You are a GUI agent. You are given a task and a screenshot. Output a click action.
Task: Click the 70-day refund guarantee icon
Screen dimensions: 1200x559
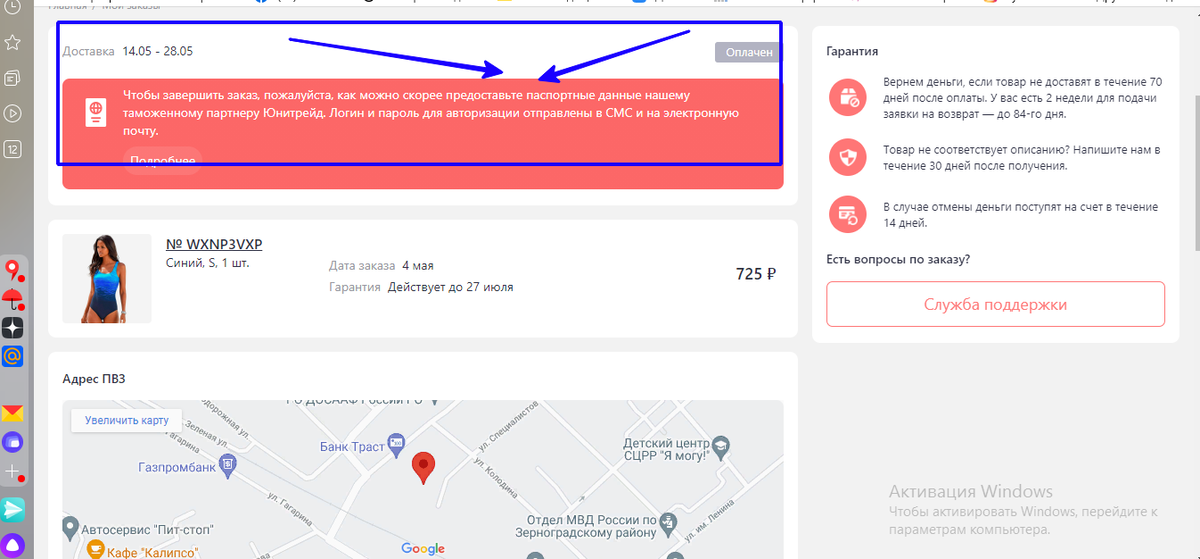(x=848, y=97)
